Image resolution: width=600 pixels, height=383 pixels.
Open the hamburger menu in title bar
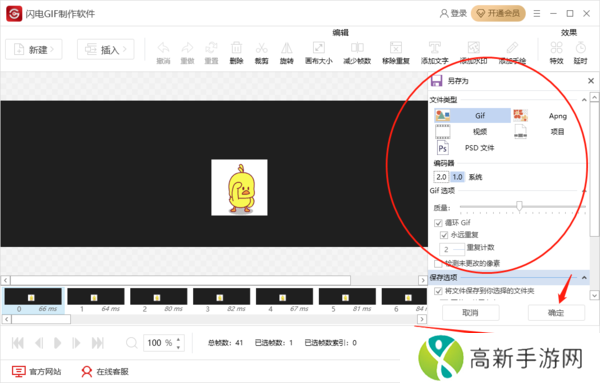click(537, 14)
